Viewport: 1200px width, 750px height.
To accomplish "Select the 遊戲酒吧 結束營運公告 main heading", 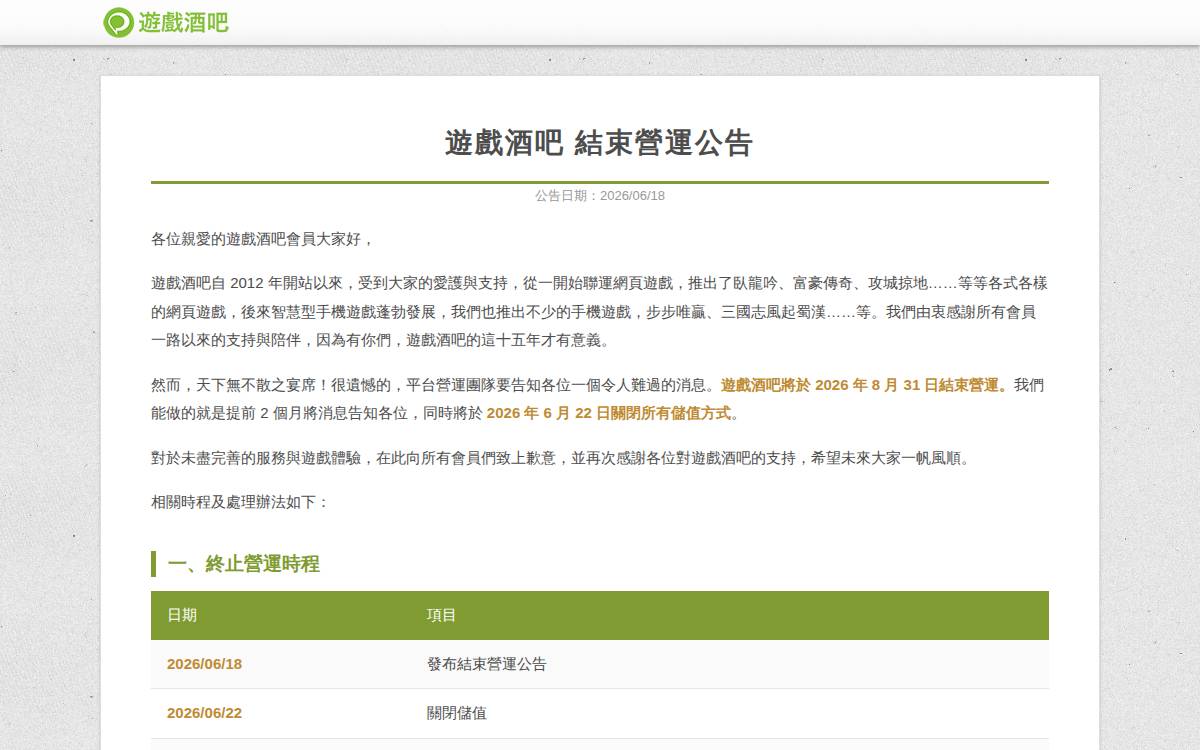I will coord(599,143).
